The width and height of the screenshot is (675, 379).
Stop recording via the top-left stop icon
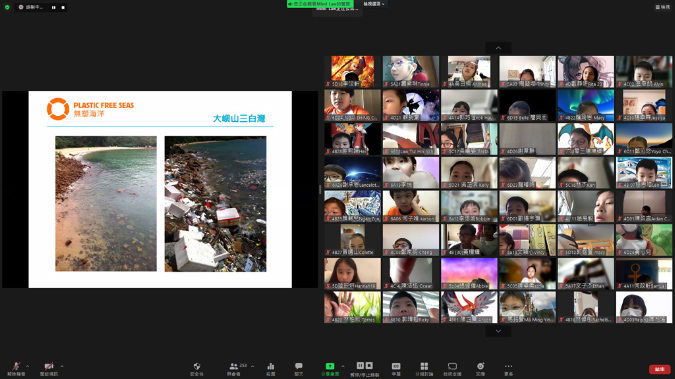pyautogui.click(x=63, y=7)
